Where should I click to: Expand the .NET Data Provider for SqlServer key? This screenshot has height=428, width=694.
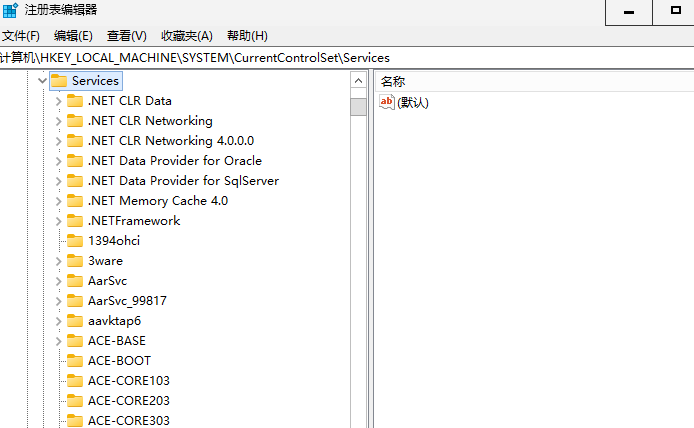click(58, 181)
